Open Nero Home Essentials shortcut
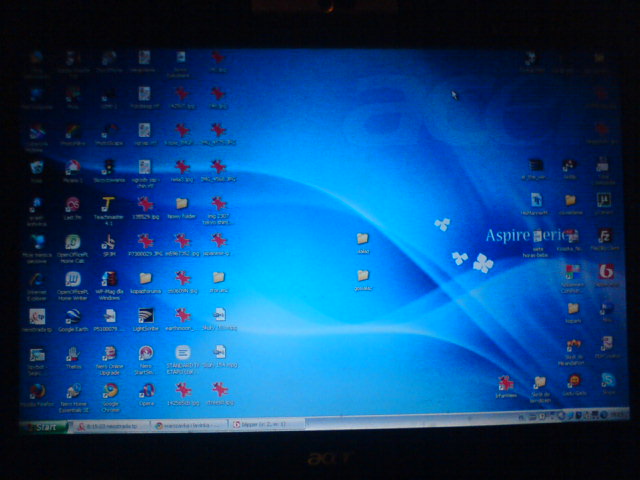The height and width of the screenshot is (480, 640). click(x=73, y=391)
